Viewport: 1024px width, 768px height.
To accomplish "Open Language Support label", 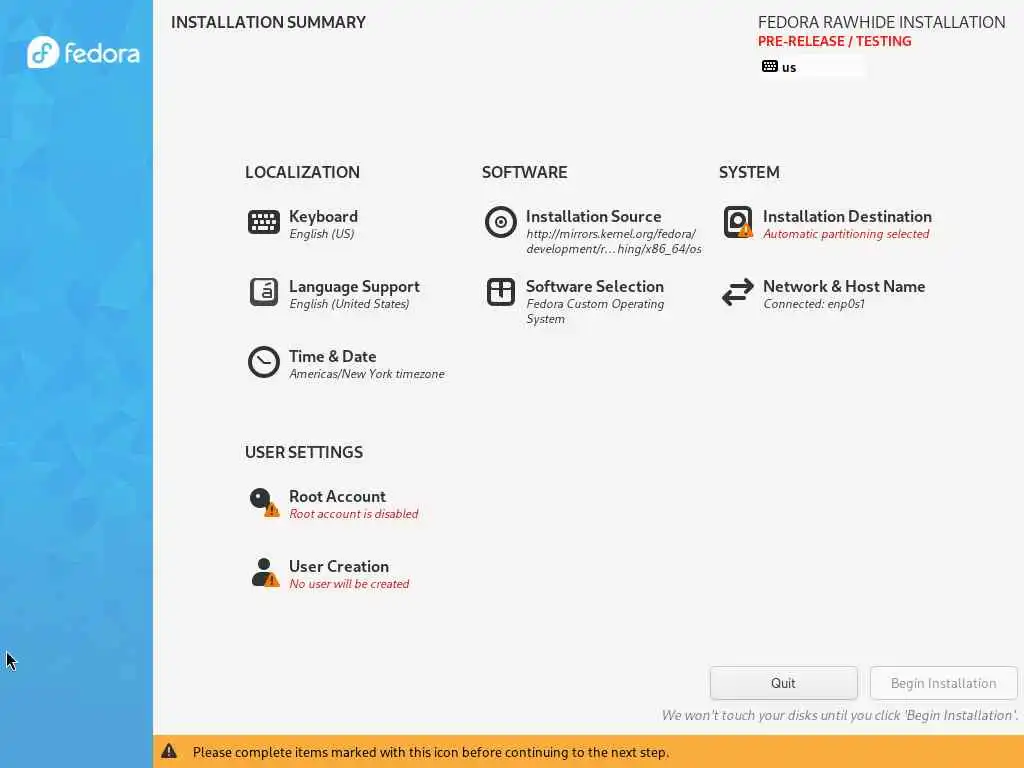I will (354, 286).
